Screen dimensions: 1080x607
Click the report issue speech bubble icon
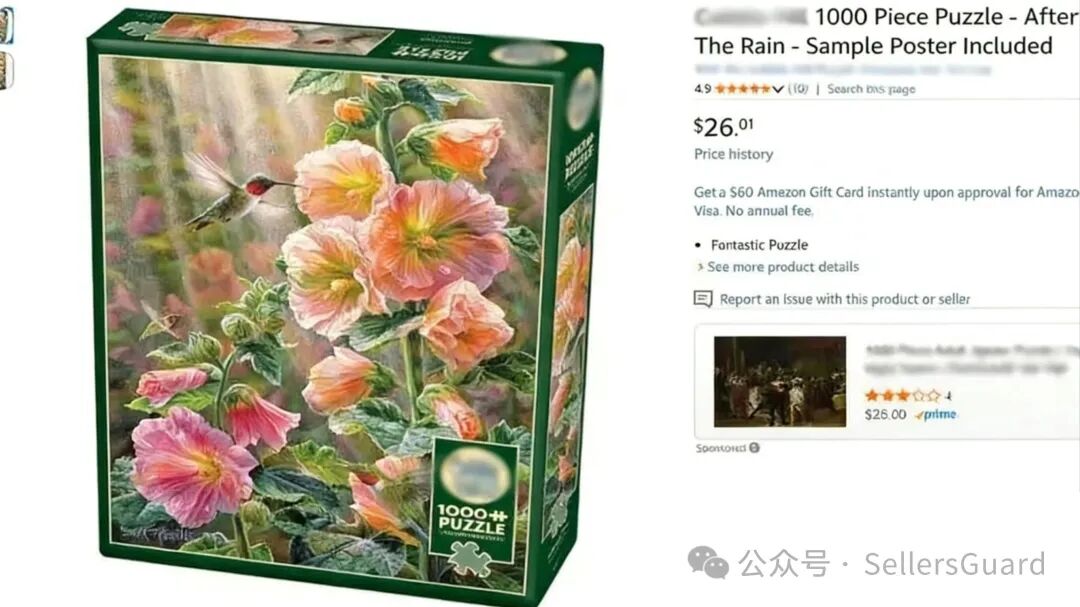pos(703,299)
